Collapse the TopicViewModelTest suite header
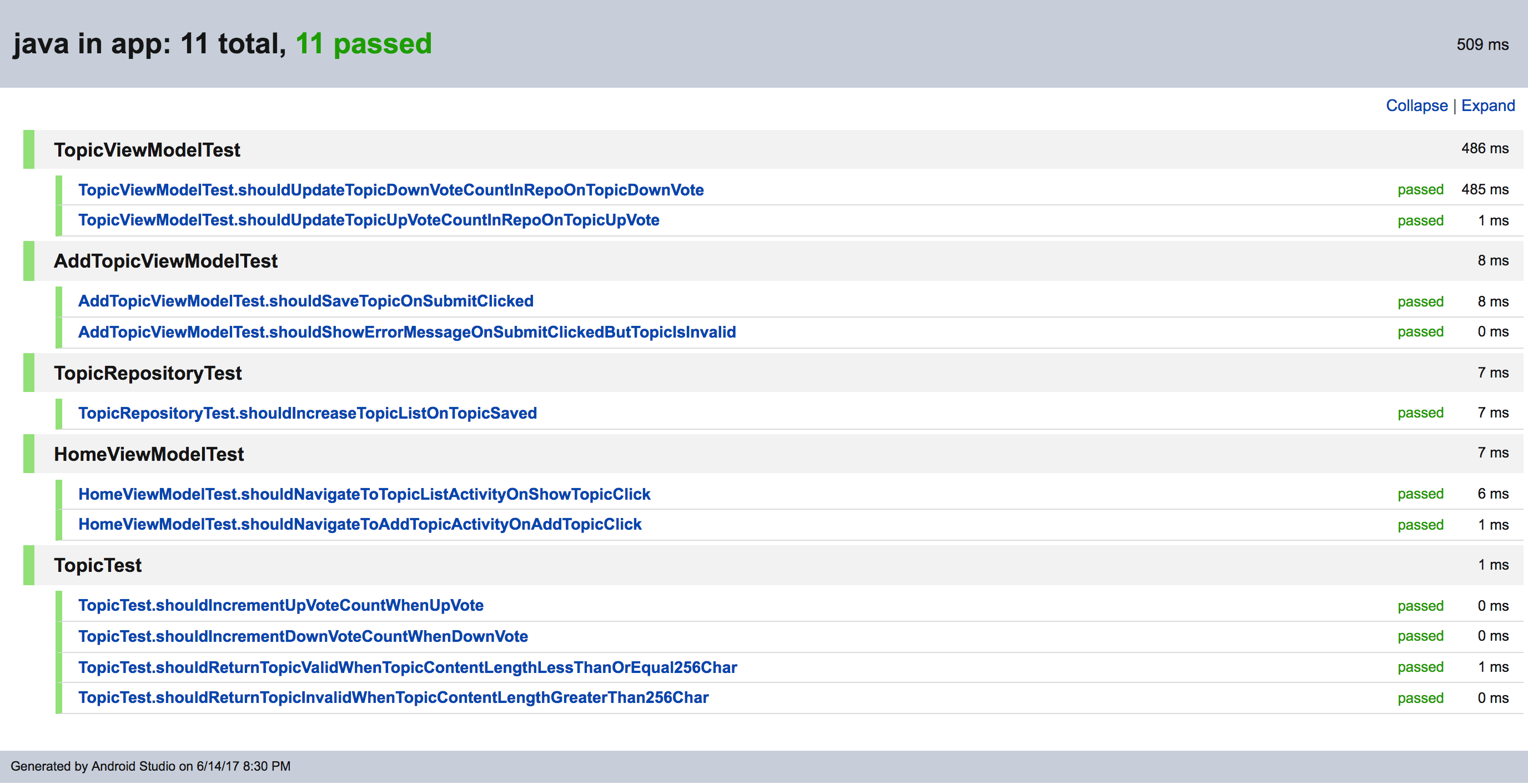Screen dimensions: 1528x784 point(147,150)
